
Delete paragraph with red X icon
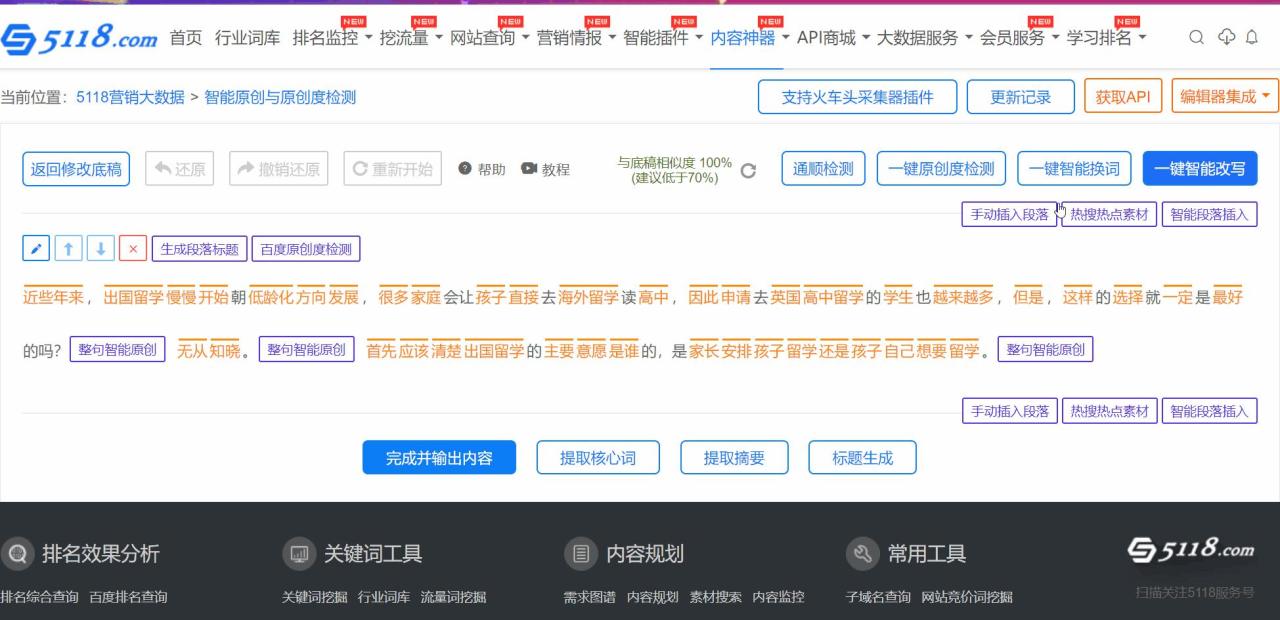pyautogui.click(x=133, y=249)
